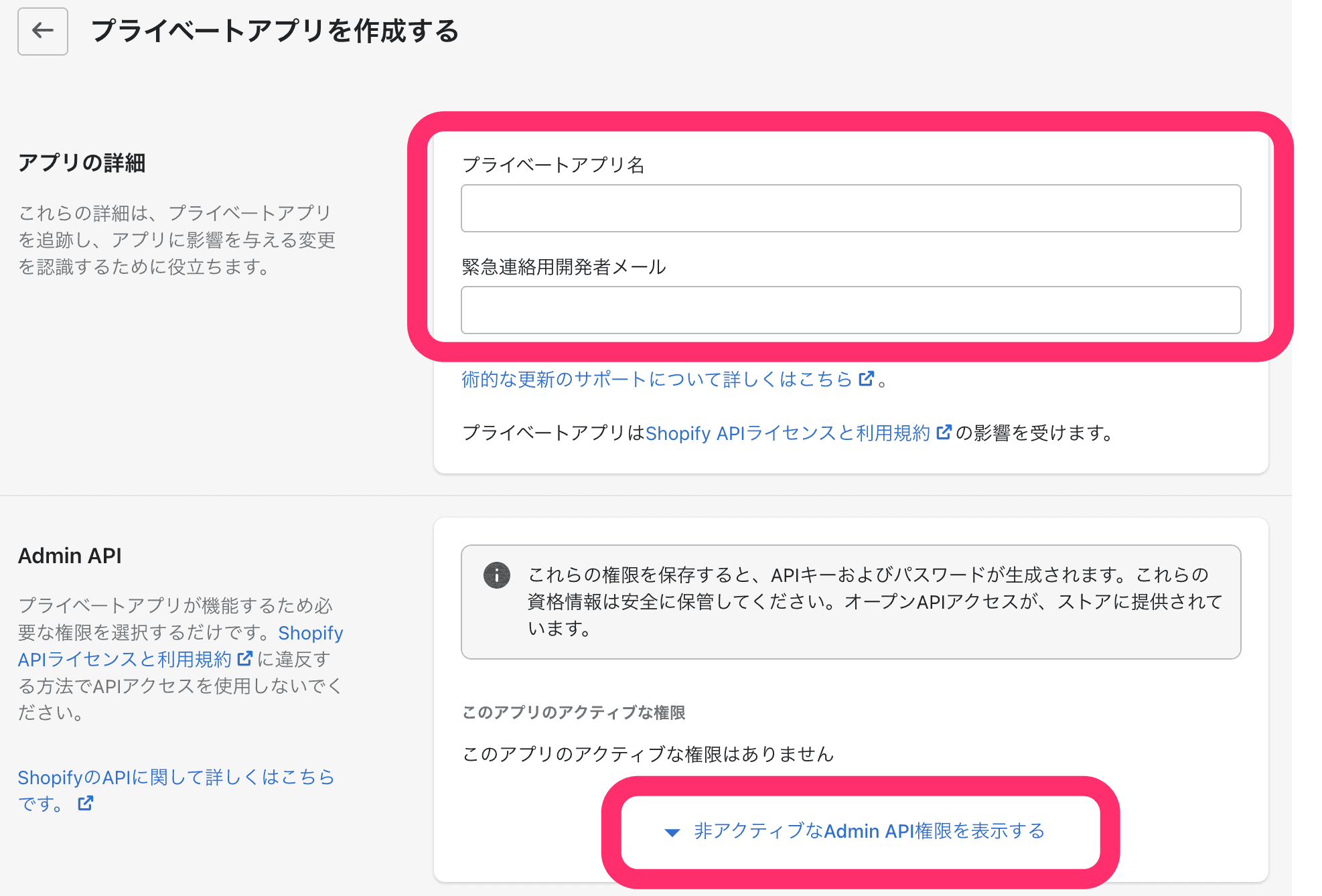Click the このアプリのアクティブな権限 heading
The width and height of the screenshot is (1322, 896).
point(573,713)
